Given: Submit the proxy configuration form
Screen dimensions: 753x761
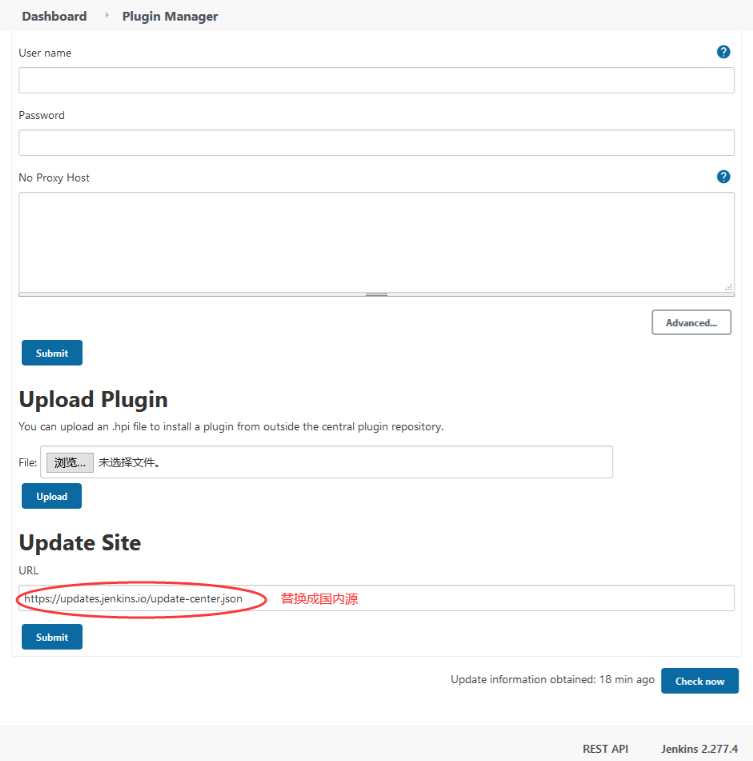Looking at the screenshot, I should 52,353.
